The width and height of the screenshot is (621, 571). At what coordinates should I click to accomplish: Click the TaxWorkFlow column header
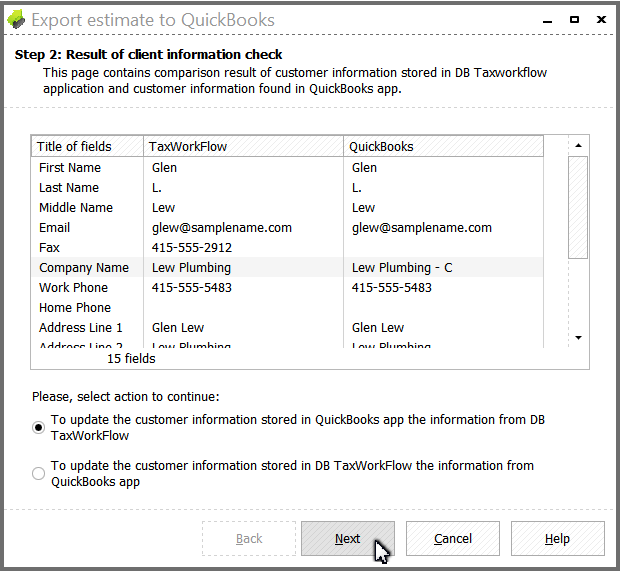point(243,147)
